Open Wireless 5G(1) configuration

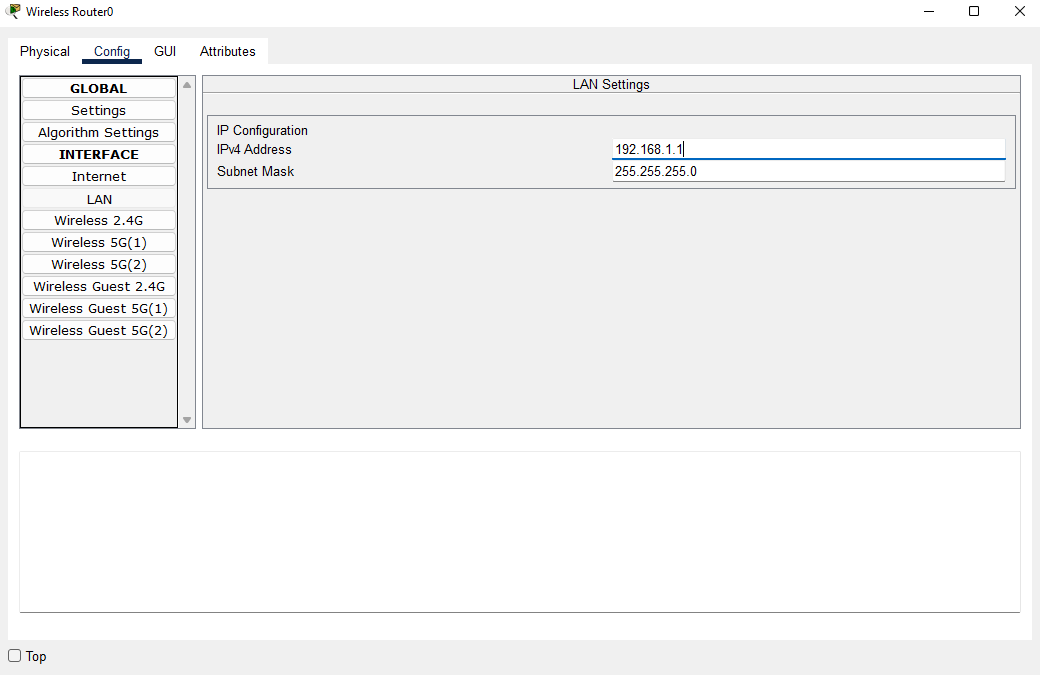click(98, 242)
